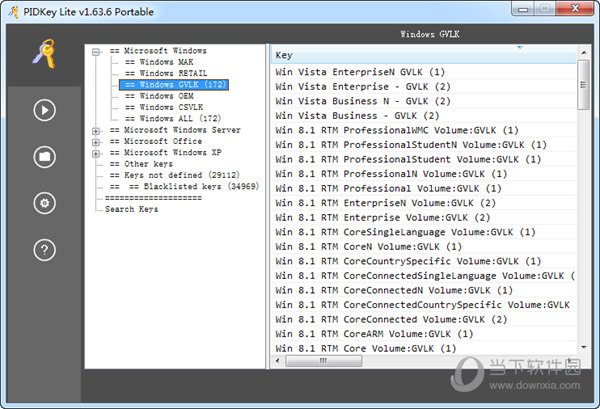Image resolution: width=600 pixels, height=409 pixels.
Task: Select Win 8.1 RTM CoreConnected Volume row
Action: coord(424,319)
